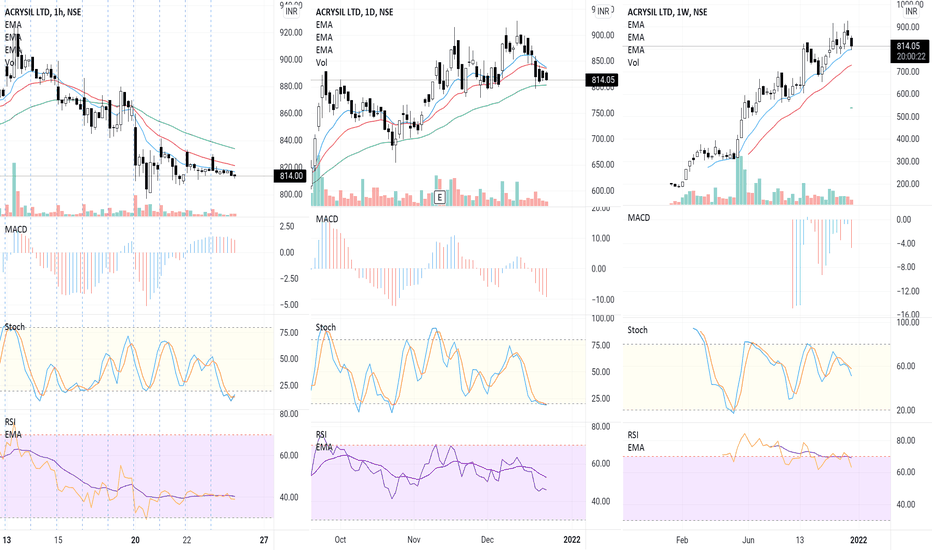Select the Vol legend on the 1h chart

pyautogui.click(x=10, y=62)
